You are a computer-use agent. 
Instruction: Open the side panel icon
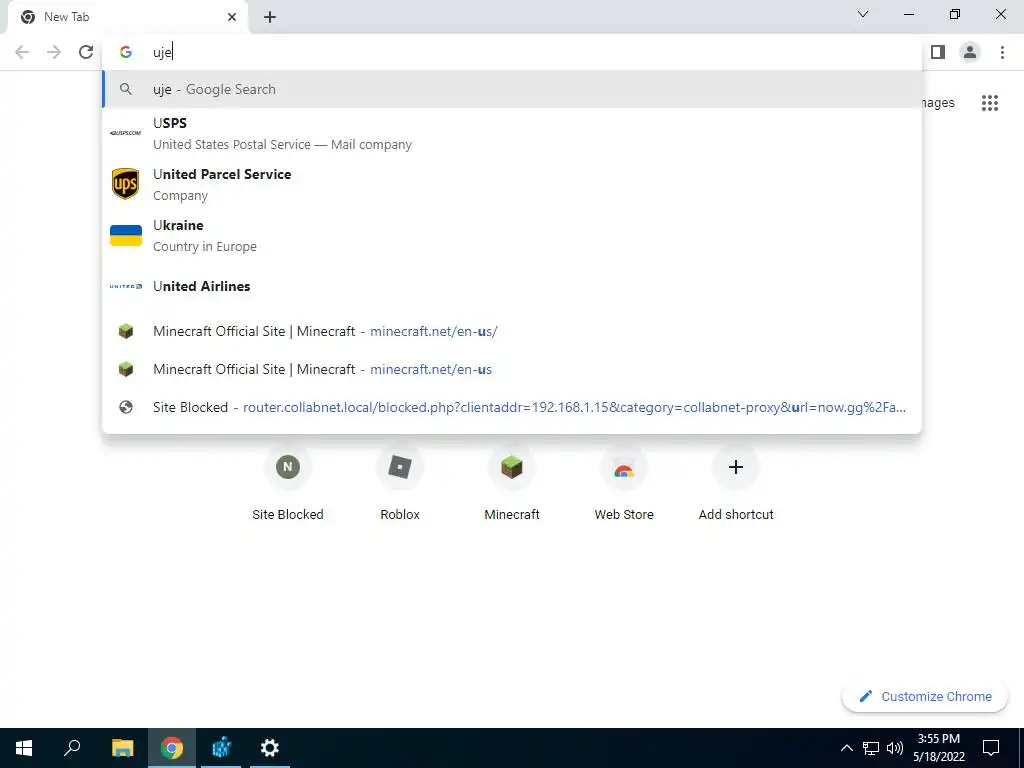pos(938,52)
